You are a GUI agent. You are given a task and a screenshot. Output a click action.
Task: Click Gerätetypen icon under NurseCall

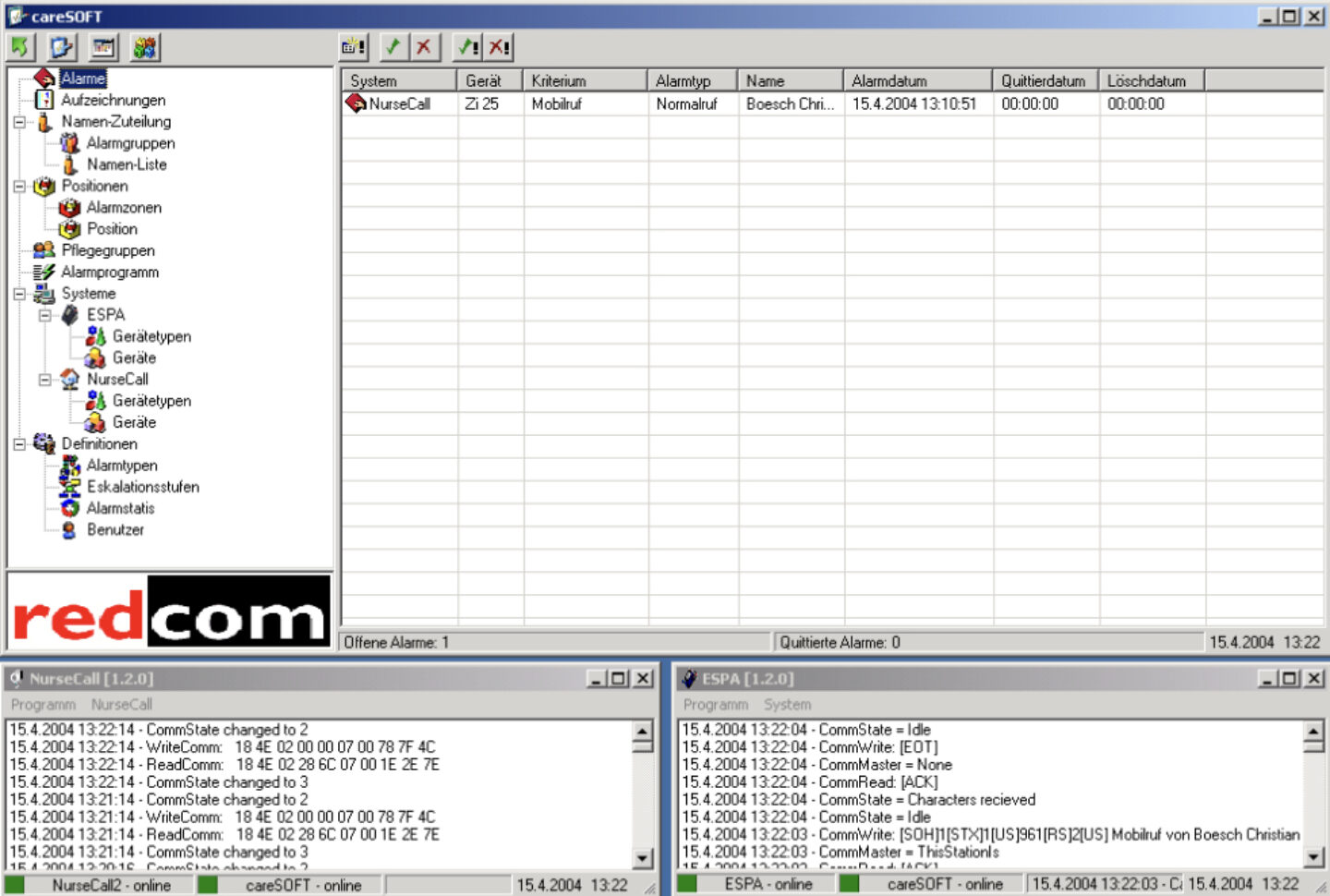pos(95,401)
